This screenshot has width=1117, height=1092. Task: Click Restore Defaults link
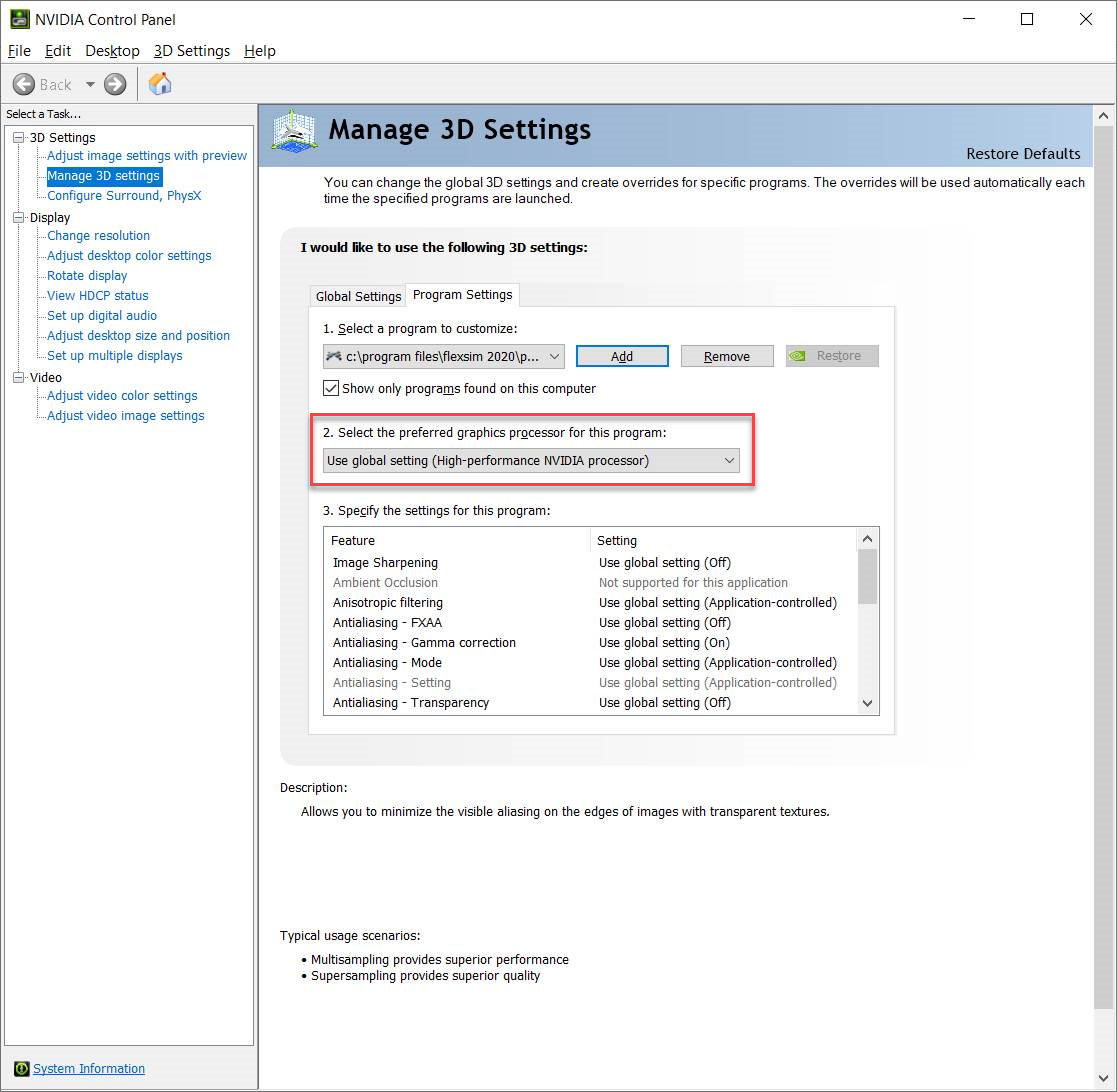click(1023, 154)
